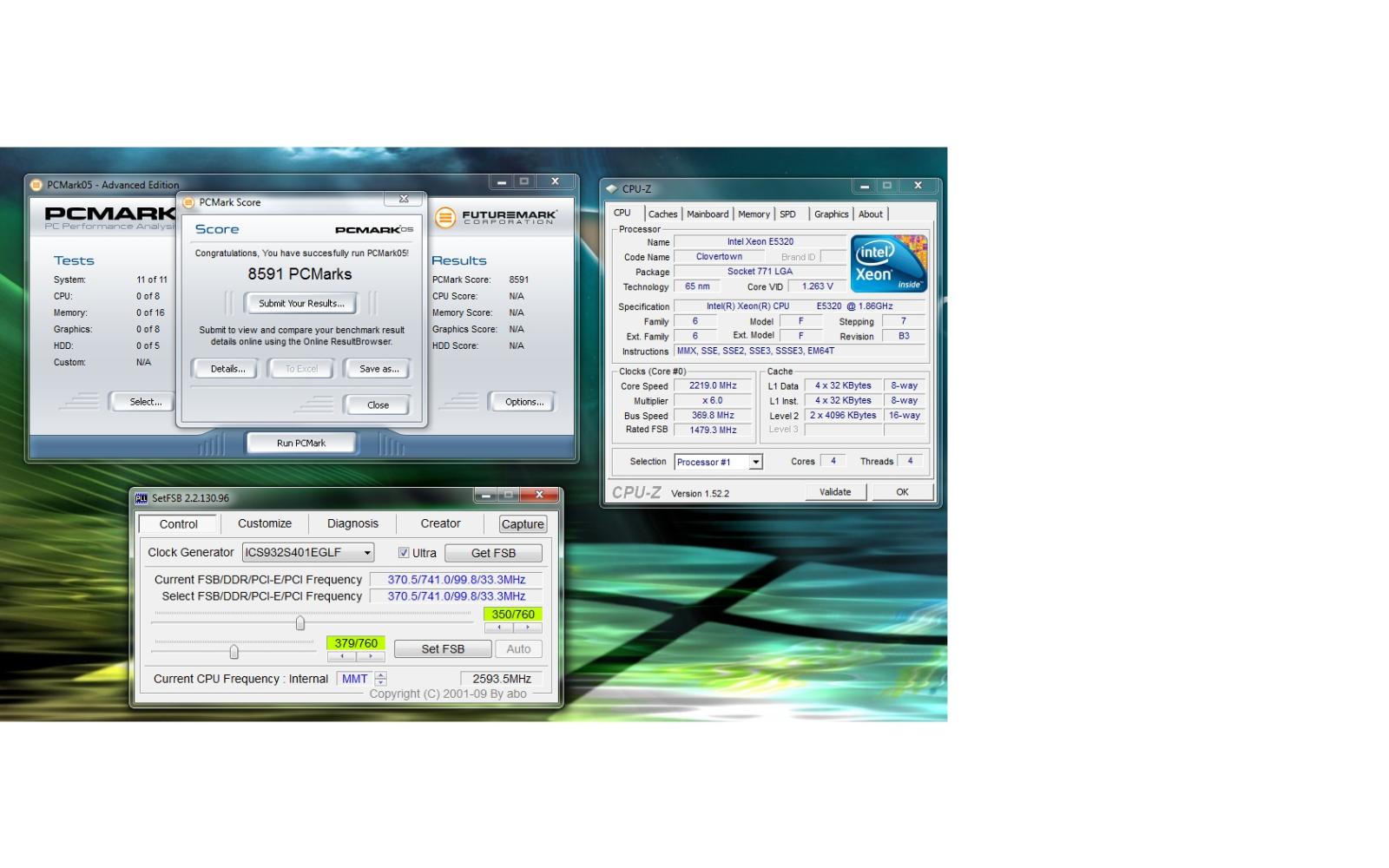The image size is (1389, 868).
Task: Click the OK button in CPU-Z
Action: click(902, 492)
